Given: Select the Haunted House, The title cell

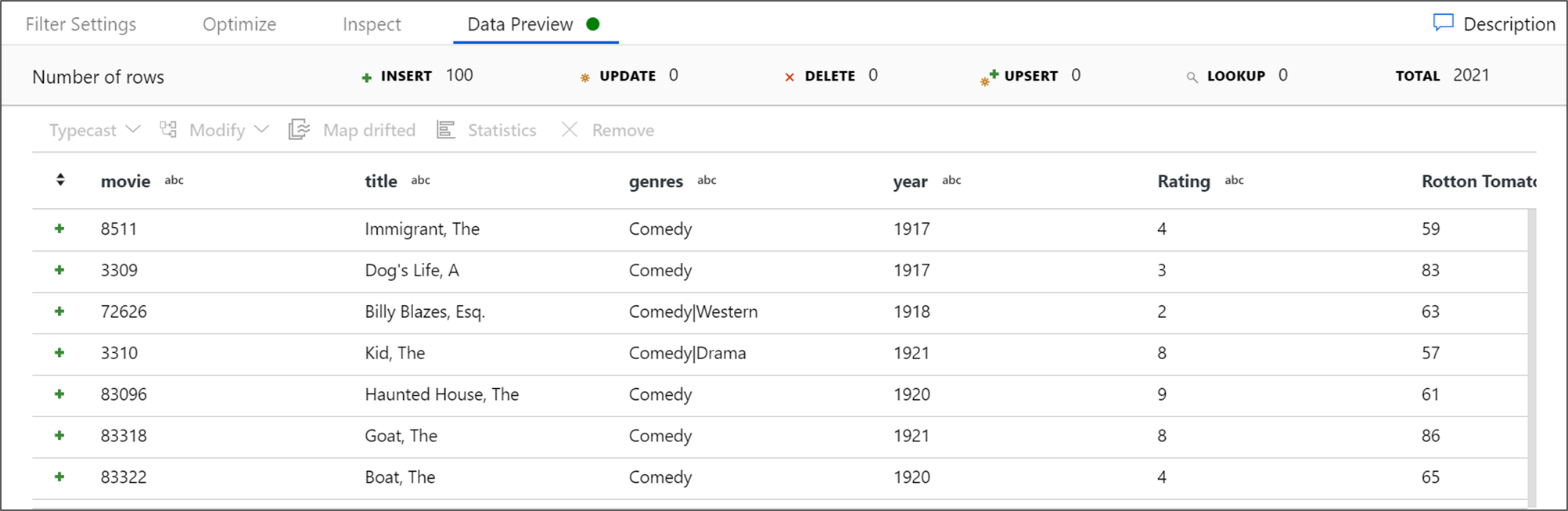Looking at the screenshot, I should pos(441,394).
